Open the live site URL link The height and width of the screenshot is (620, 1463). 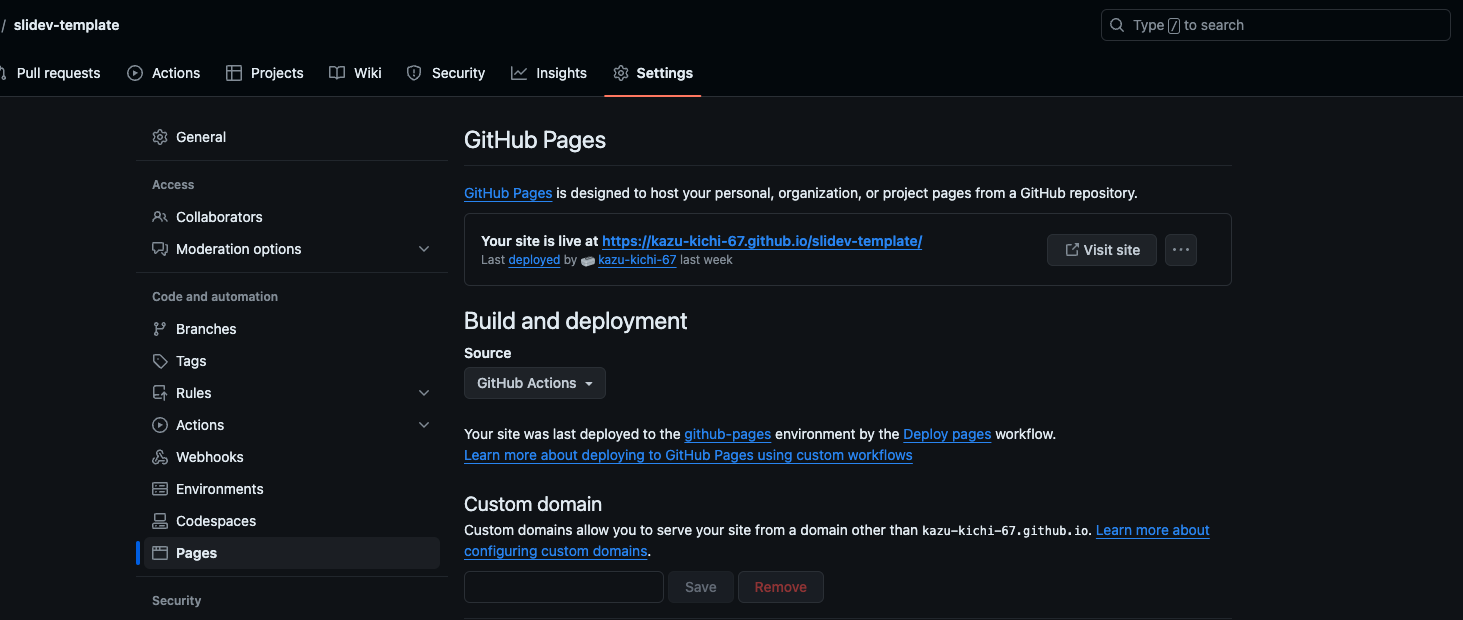(x=762, y=241)
